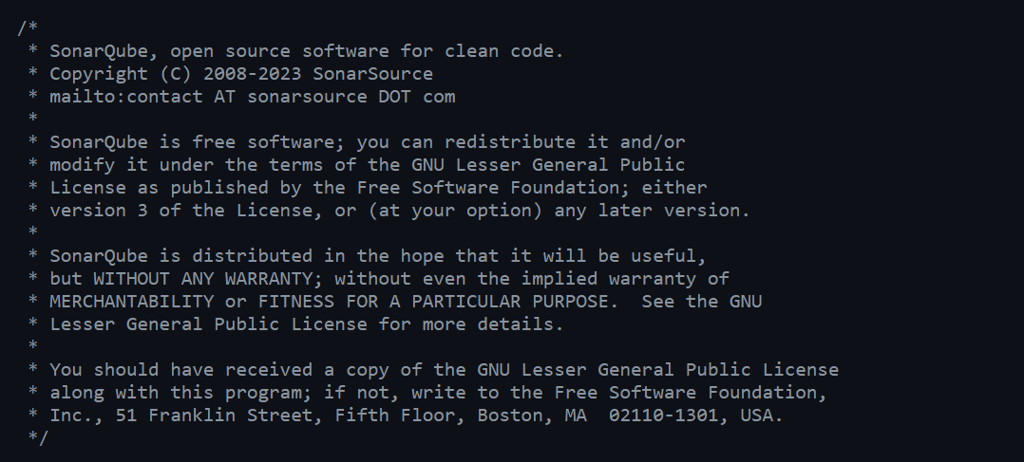Click the mailto:contact text
The width and height of the screenshot is (1024, 462).
point(126,97)
